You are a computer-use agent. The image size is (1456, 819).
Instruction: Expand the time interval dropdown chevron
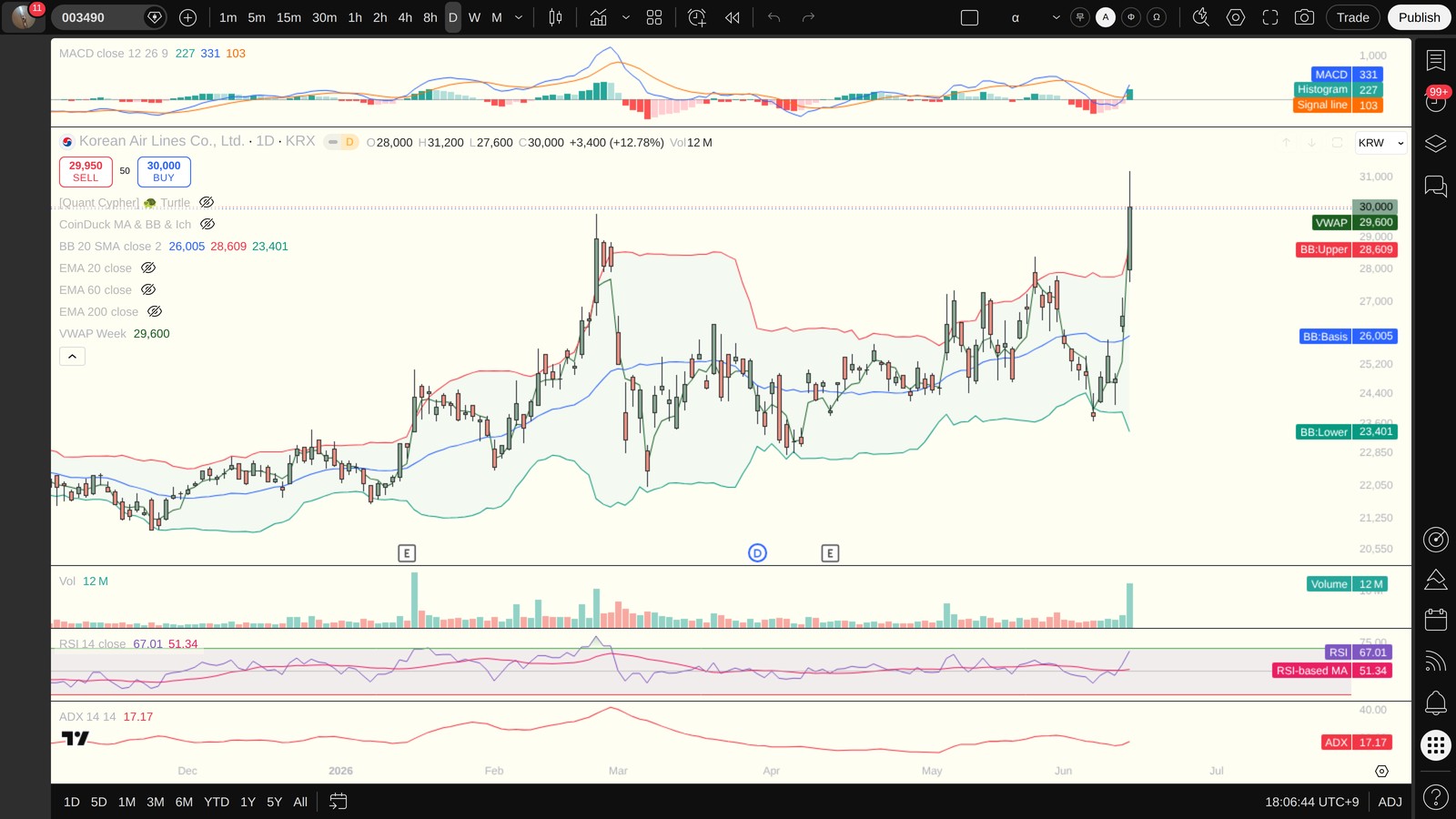point(519,17)
